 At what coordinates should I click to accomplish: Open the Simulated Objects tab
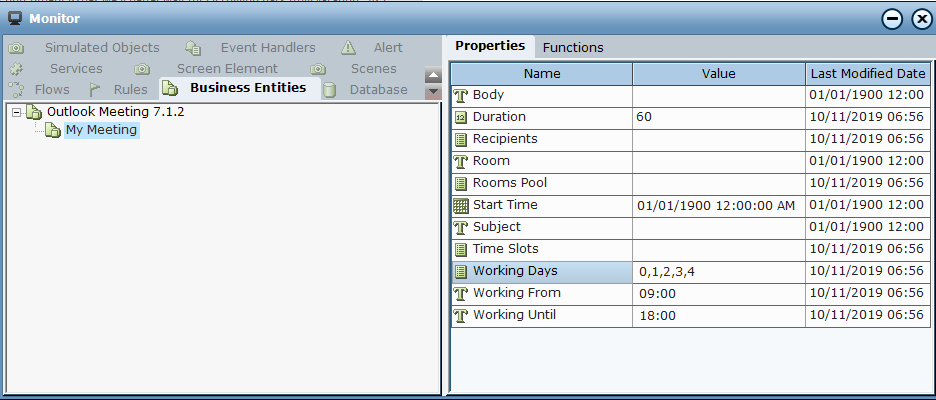[x=101, y=47]
